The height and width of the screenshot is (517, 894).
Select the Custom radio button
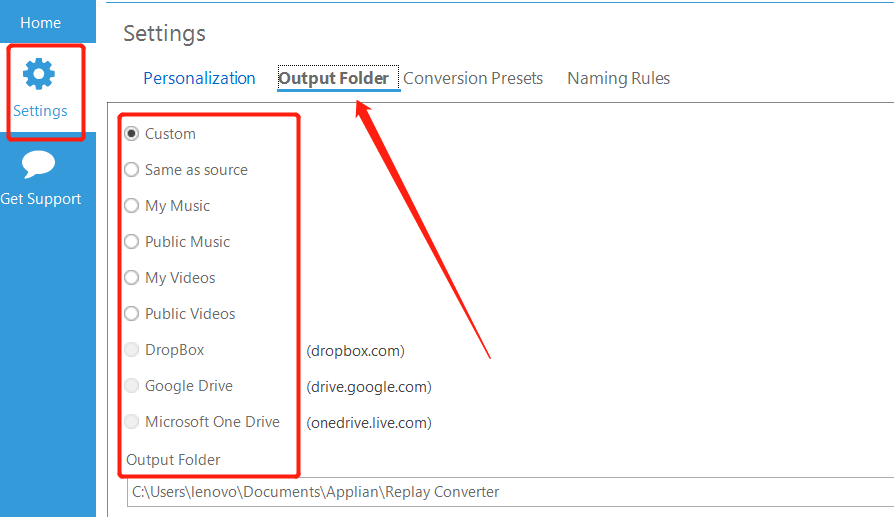[132, 134]
